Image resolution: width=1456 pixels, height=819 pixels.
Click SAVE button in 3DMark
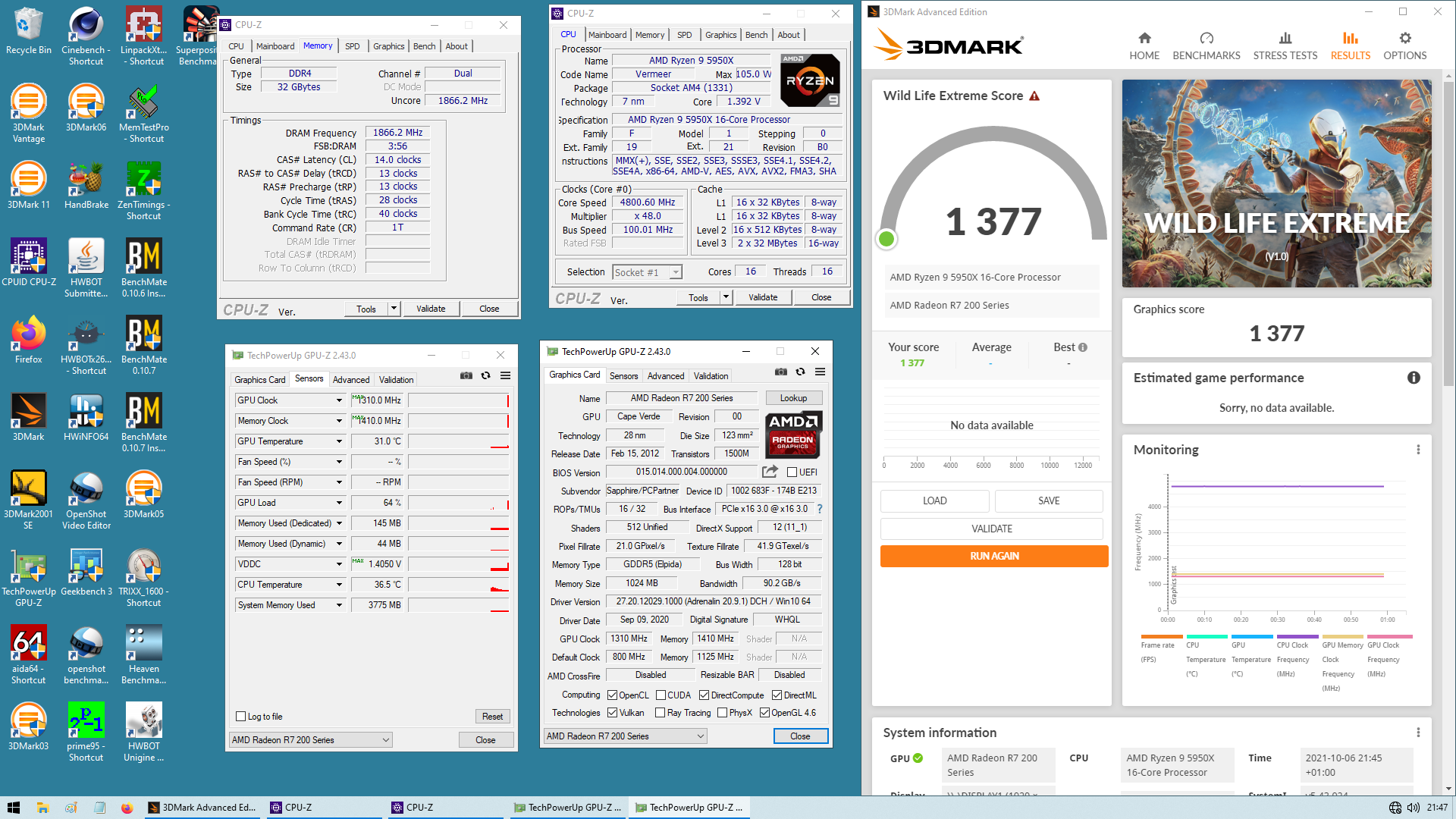coord(1049,500)
